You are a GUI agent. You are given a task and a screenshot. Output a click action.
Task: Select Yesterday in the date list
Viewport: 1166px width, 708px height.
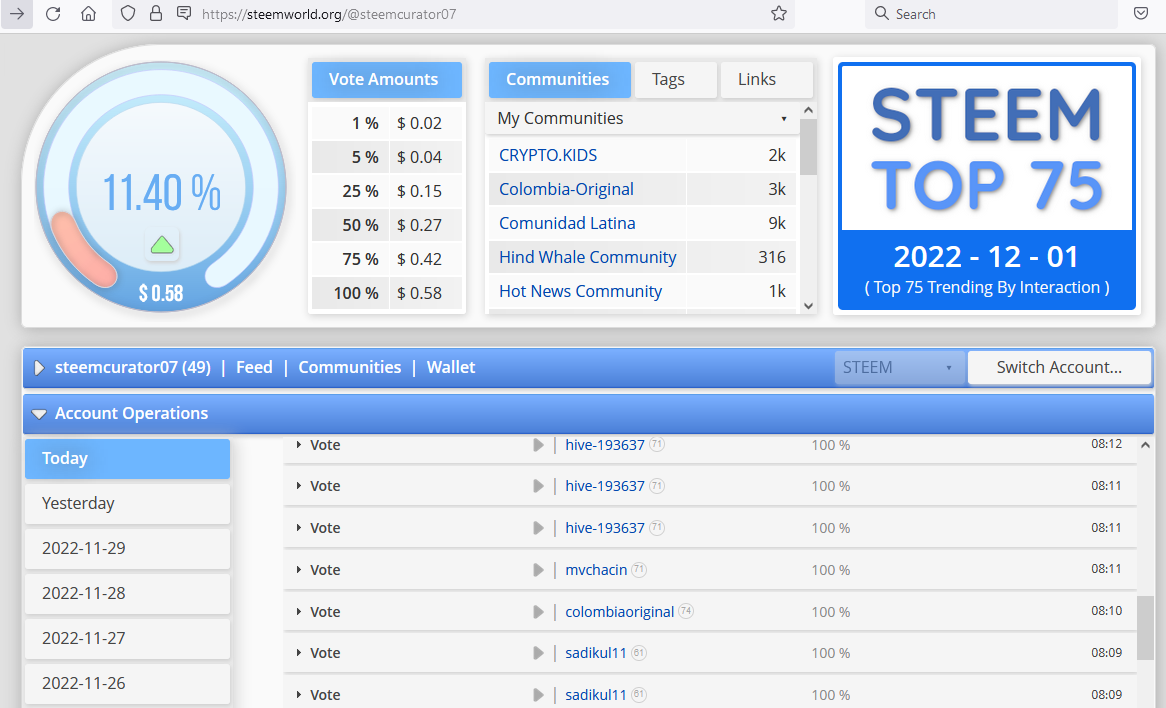coord(127,503)
